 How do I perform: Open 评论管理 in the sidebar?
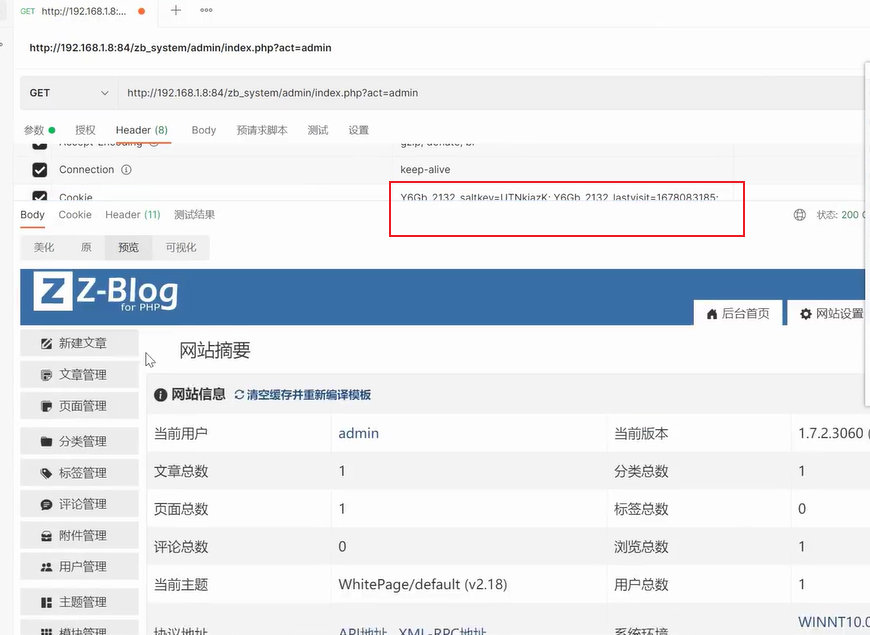79,505
